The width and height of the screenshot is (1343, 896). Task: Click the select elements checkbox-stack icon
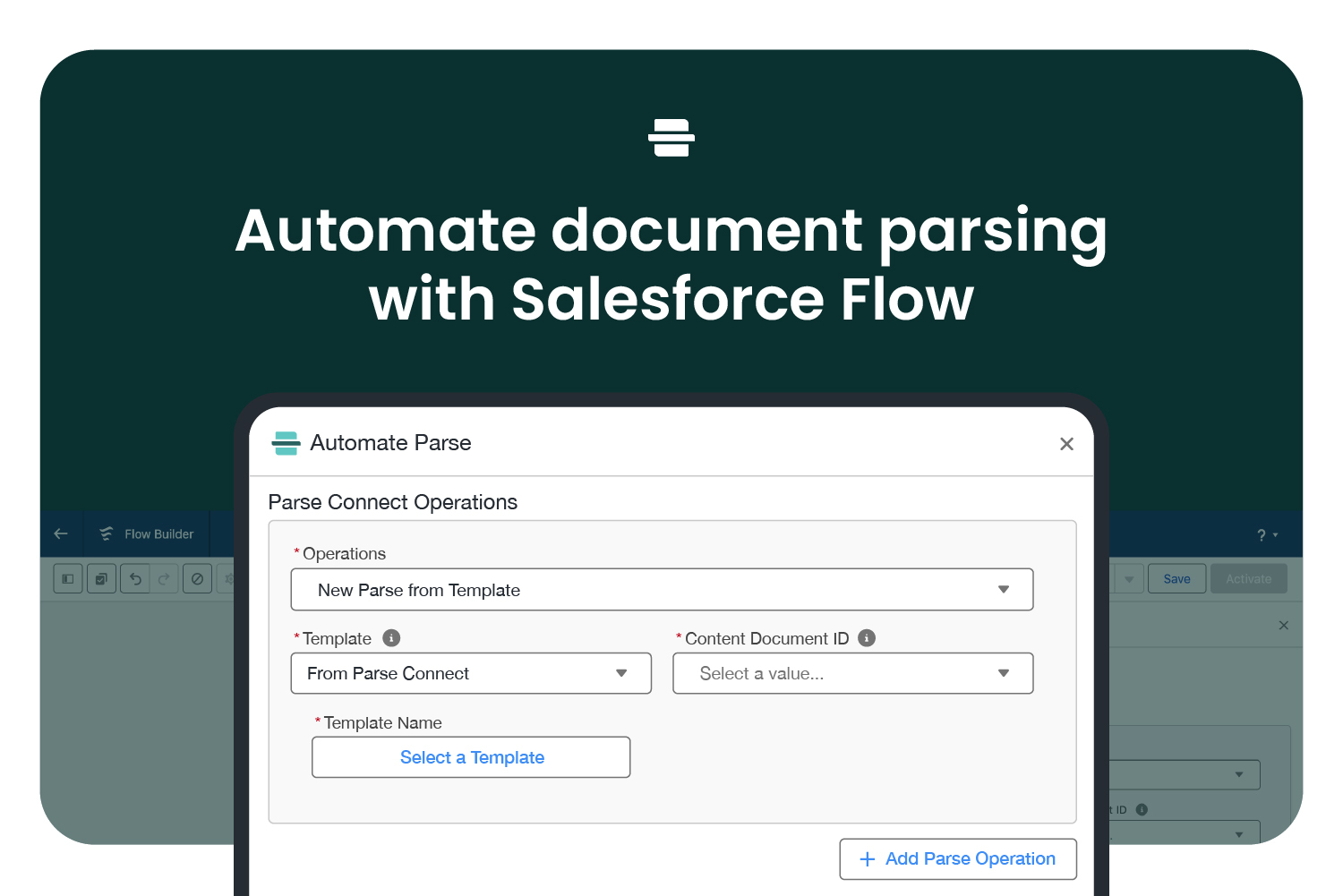point(101,579)
